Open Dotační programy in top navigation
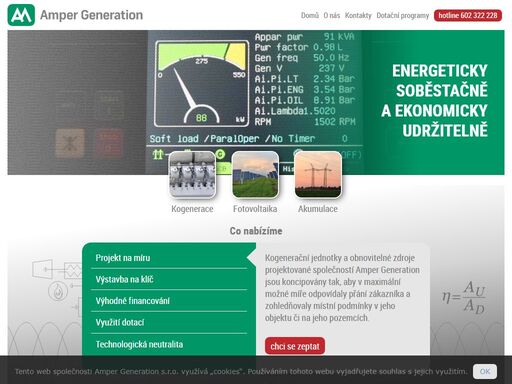This screenshot has width=512, height=384. coord(403,15)
